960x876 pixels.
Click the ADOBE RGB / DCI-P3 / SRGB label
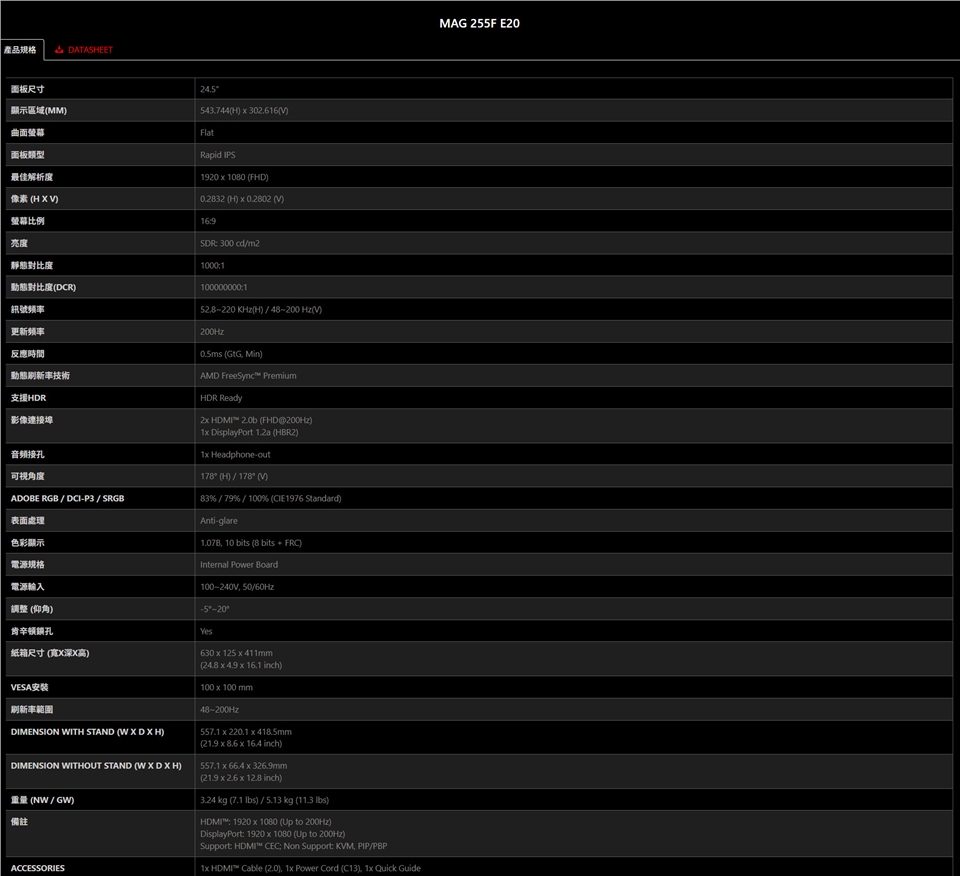point(67,498)
